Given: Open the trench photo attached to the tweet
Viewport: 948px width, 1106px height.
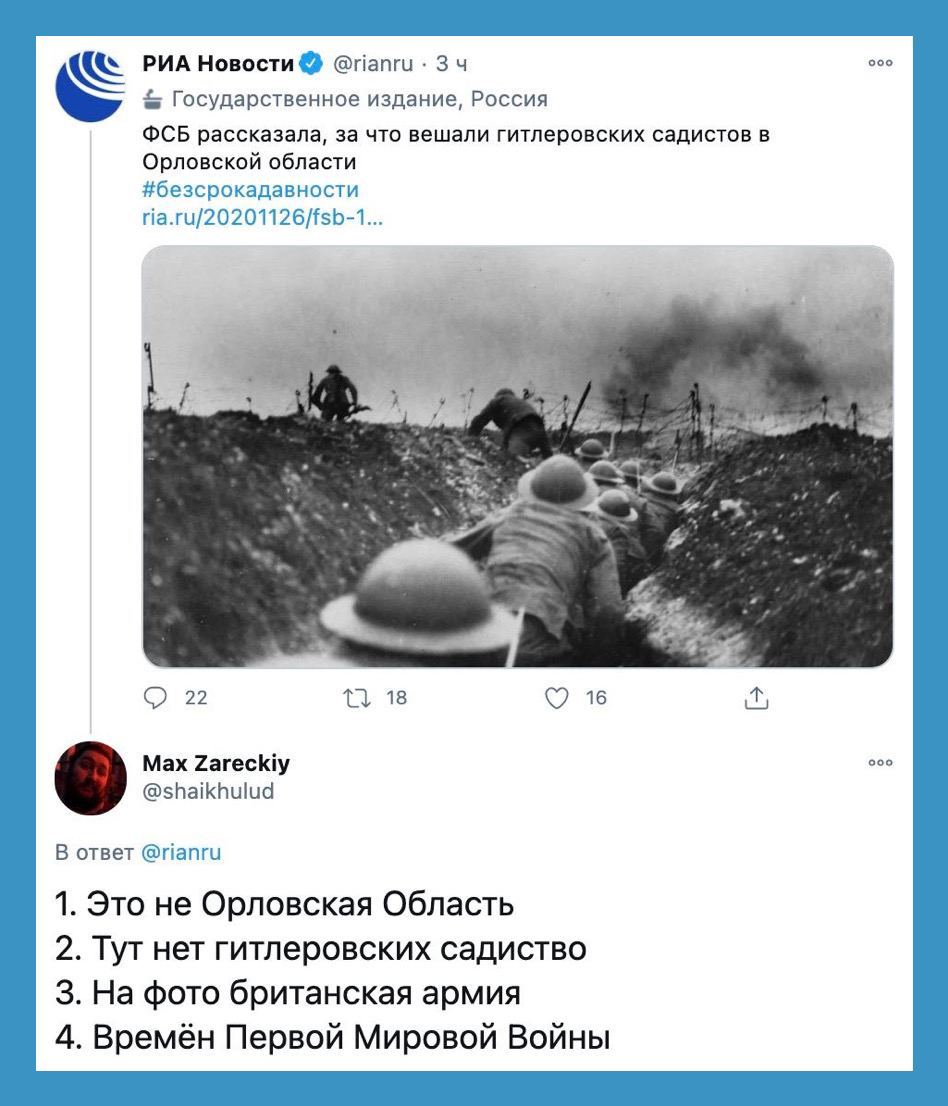Looking at the screenshot, I should (518, 456).
